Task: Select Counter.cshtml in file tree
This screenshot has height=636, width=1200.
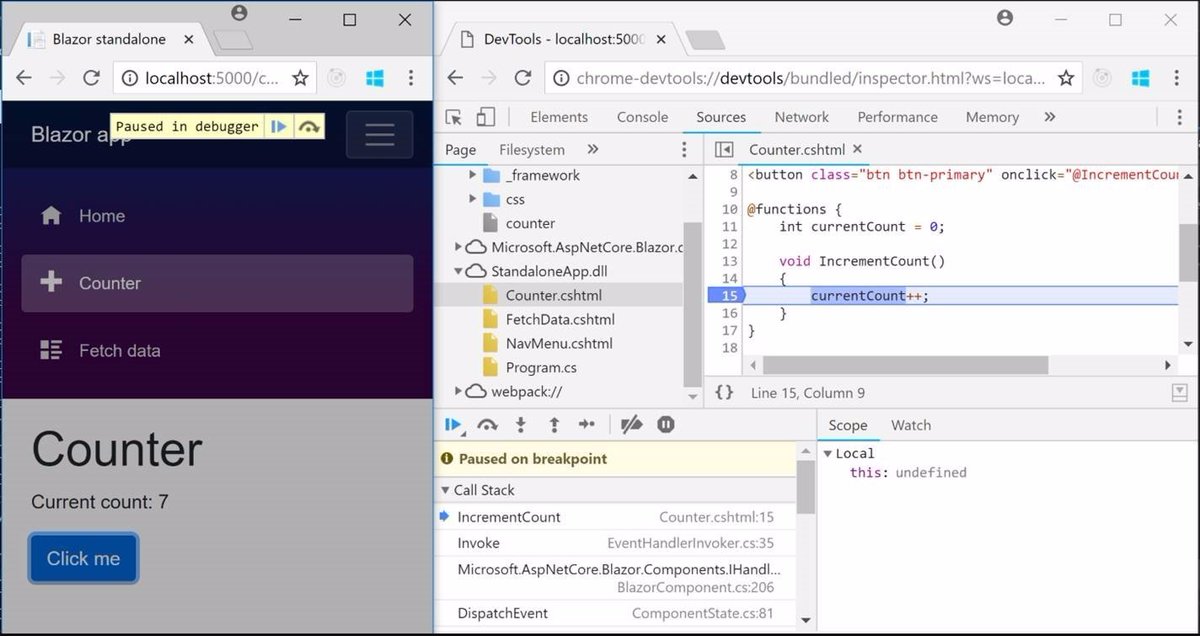Action: point(553,295)
